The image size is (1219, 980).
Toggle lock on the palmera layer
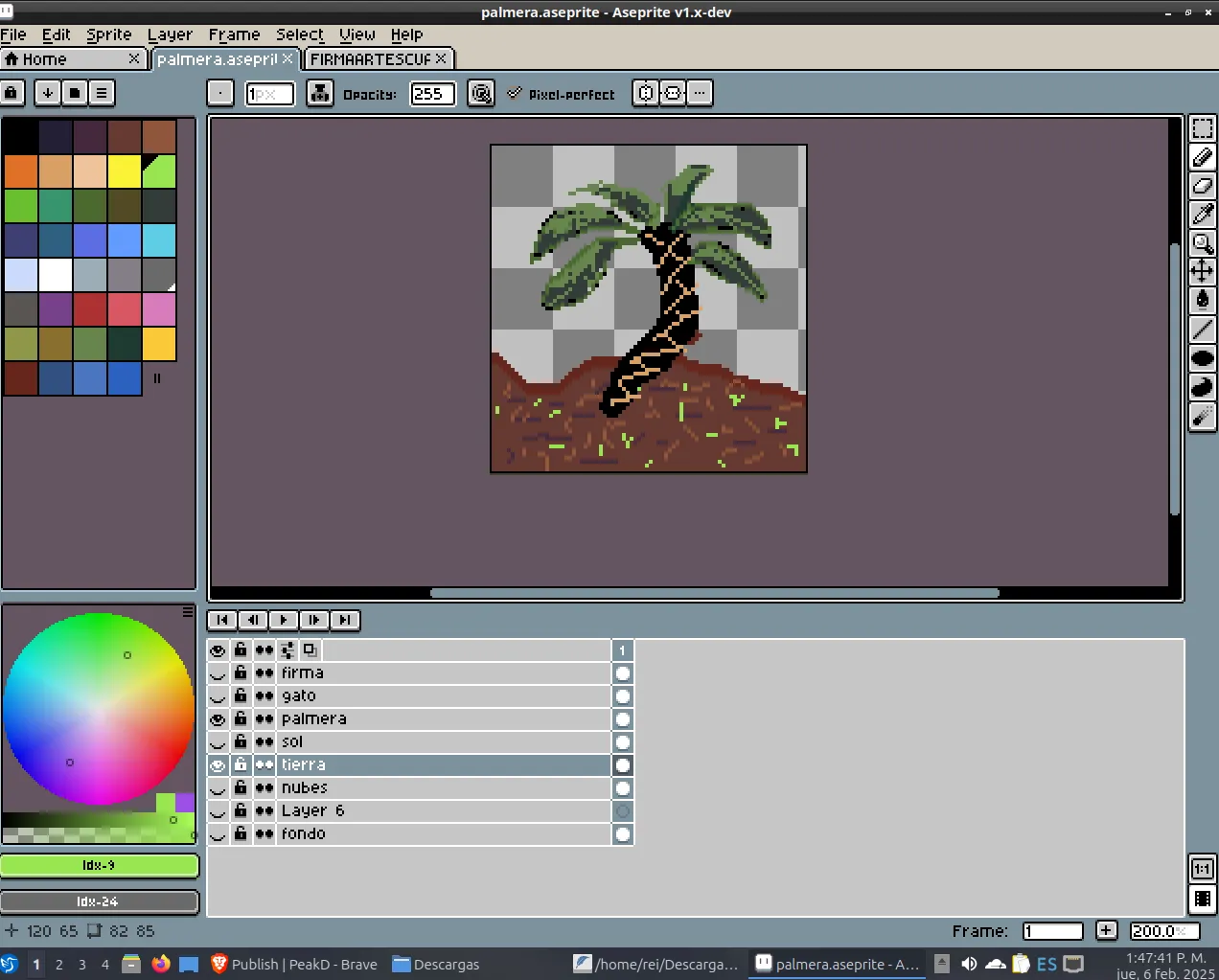pos(241,719)
